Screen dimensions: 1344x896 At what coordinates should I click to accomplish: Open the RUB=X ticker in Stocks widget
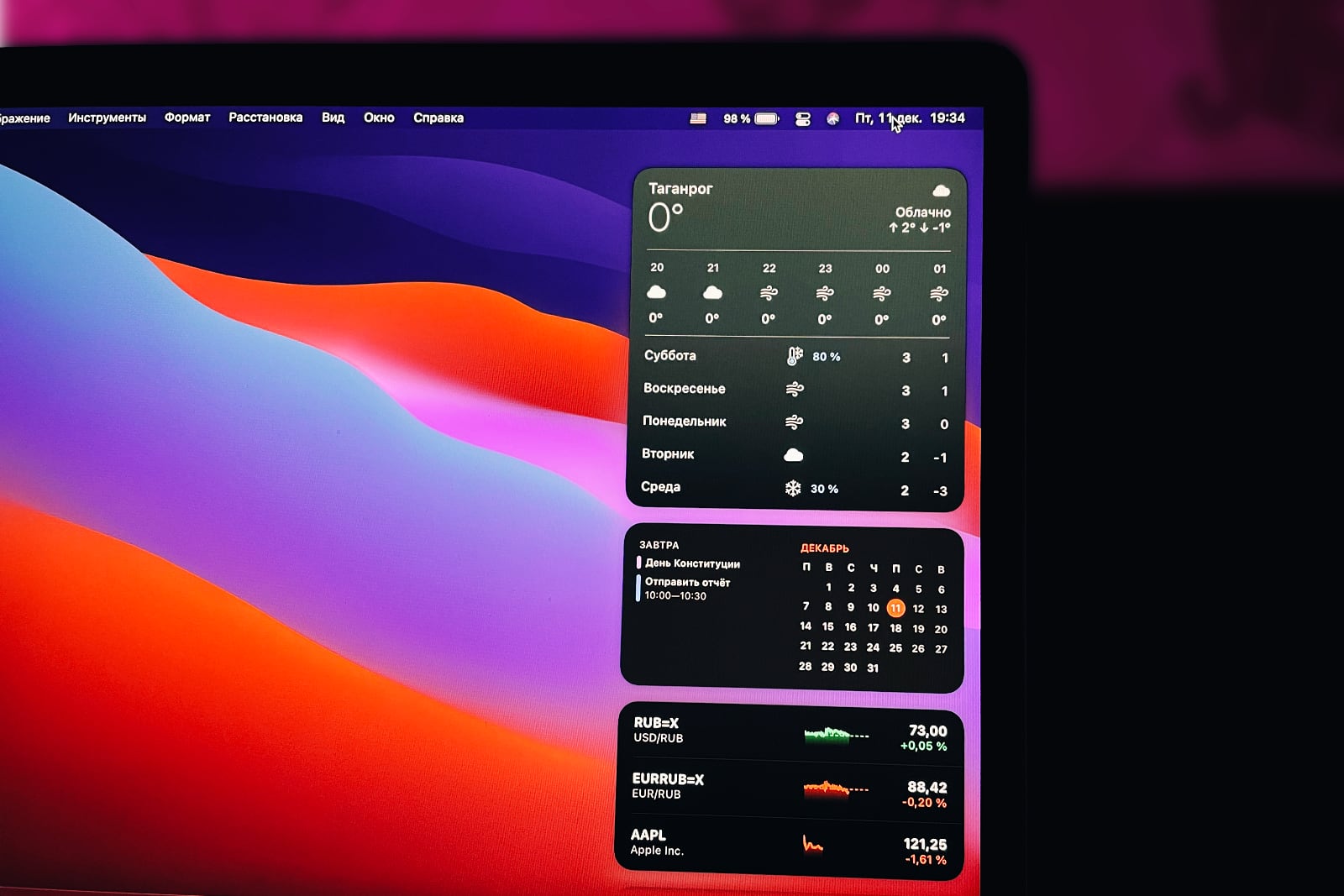(656, 723)
